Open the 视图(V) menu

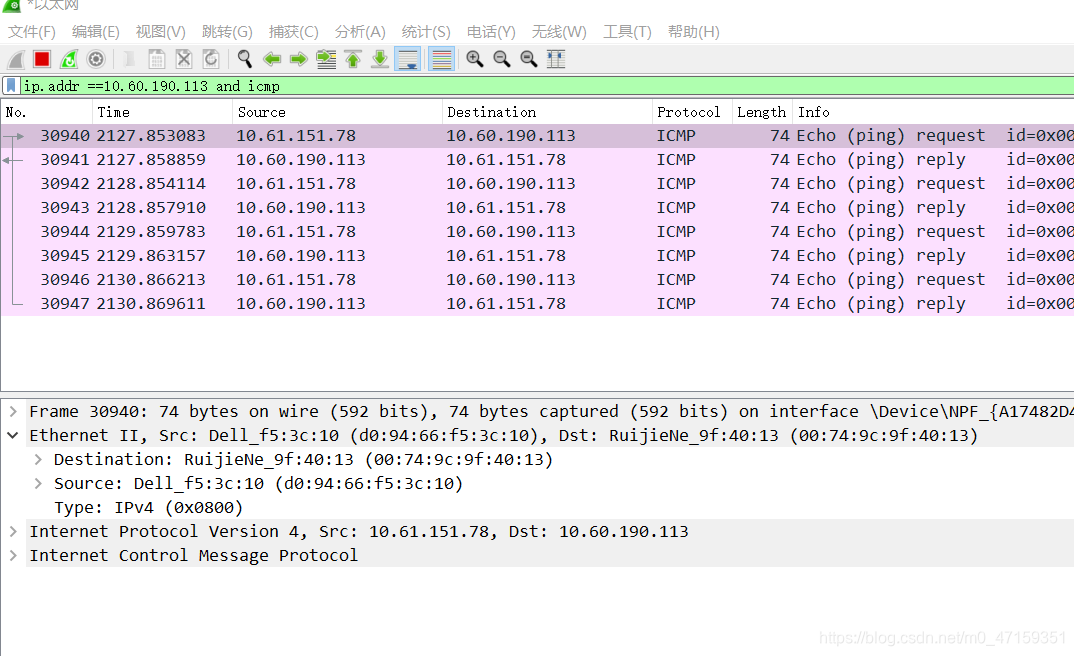pos(160,32)
